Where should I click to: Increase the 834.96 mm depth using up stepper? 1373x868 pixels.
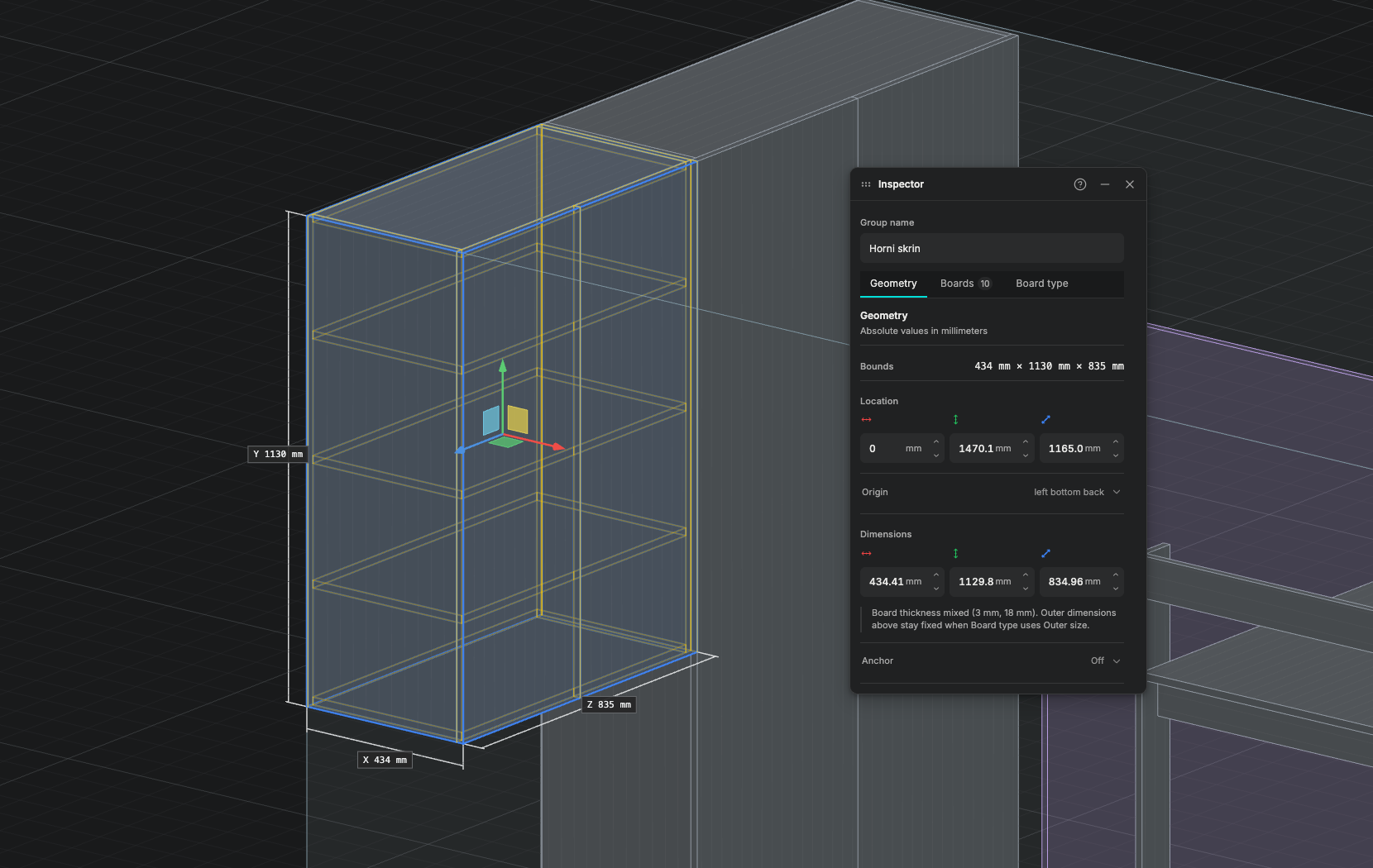point(1116,575)
